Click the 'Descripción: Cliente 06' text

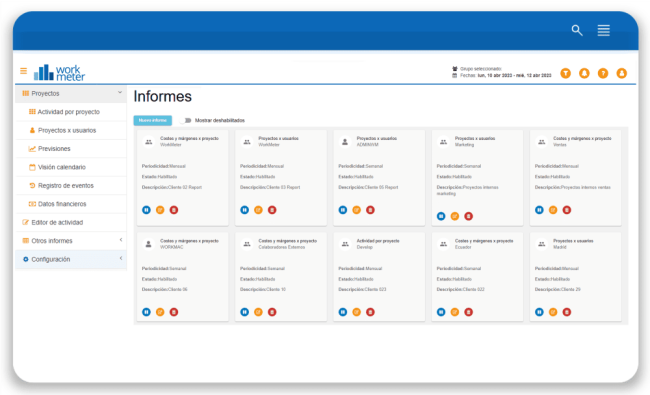165,289
